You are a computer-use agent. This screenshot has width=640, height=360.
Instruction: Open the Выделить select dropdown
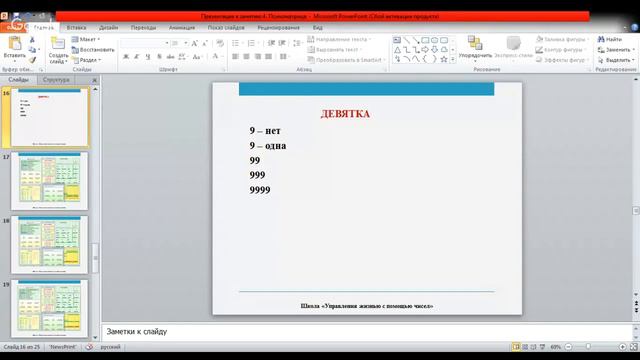pyautogui.click(x=616, y=60)
